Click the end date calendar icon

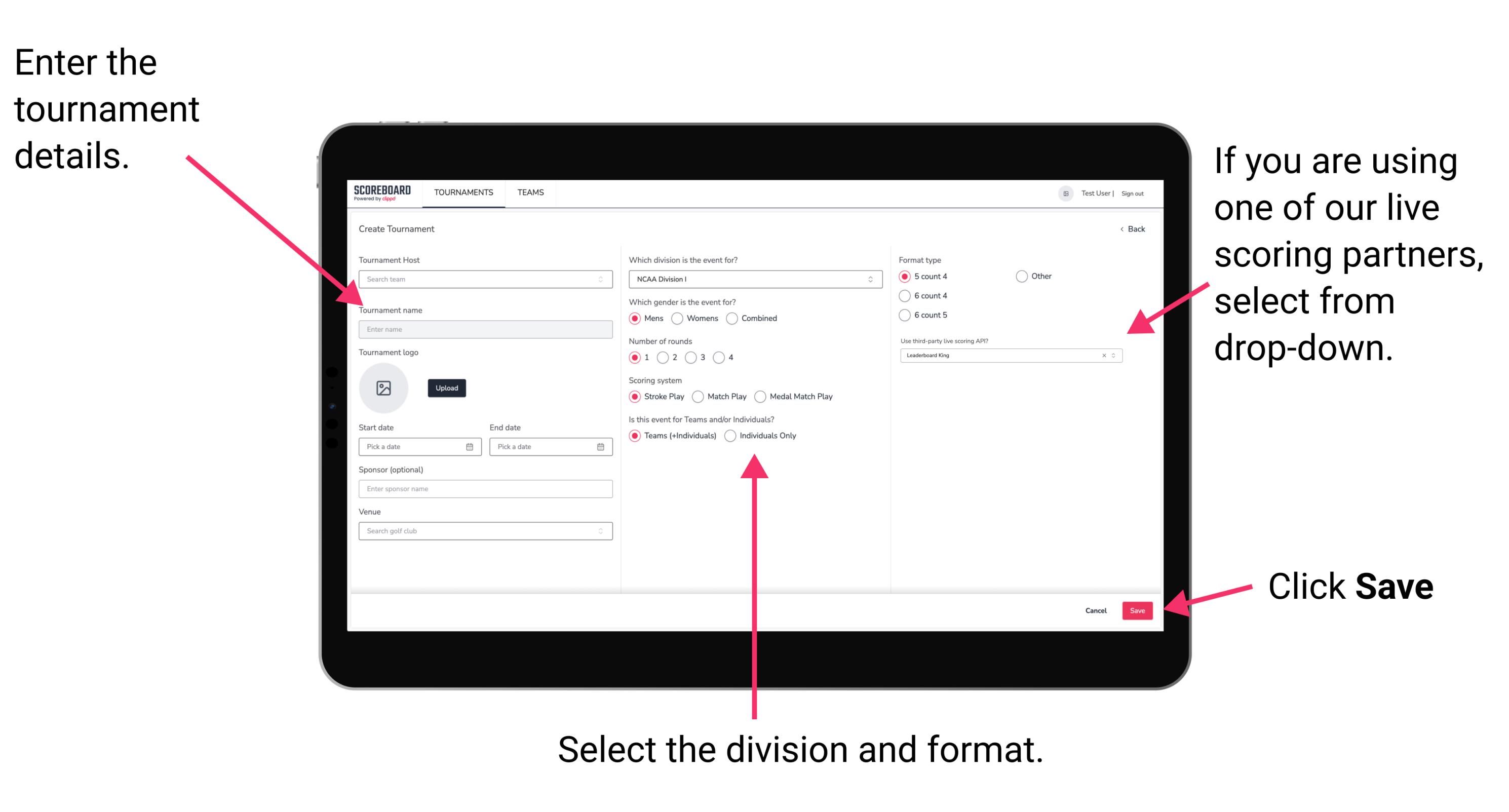602,446
